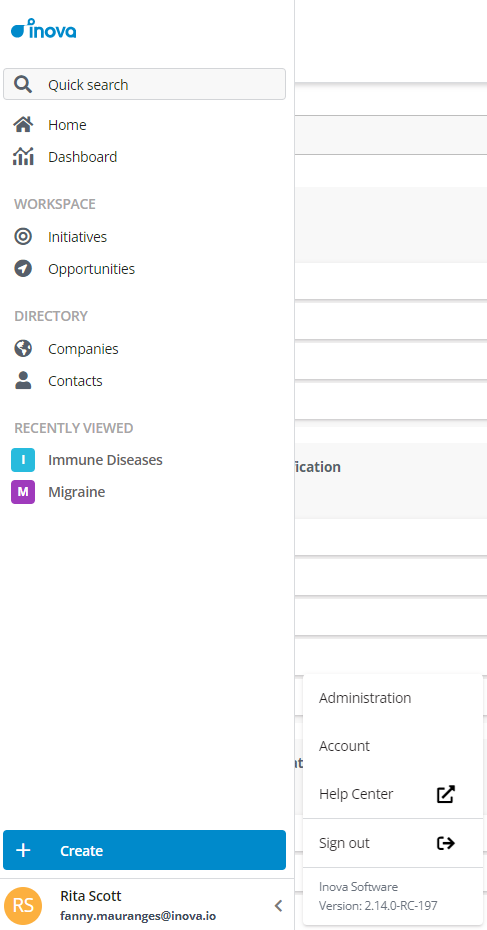Click the Help Center external link icon
Viewport: 487px width, 930px height.
point(445,794)
